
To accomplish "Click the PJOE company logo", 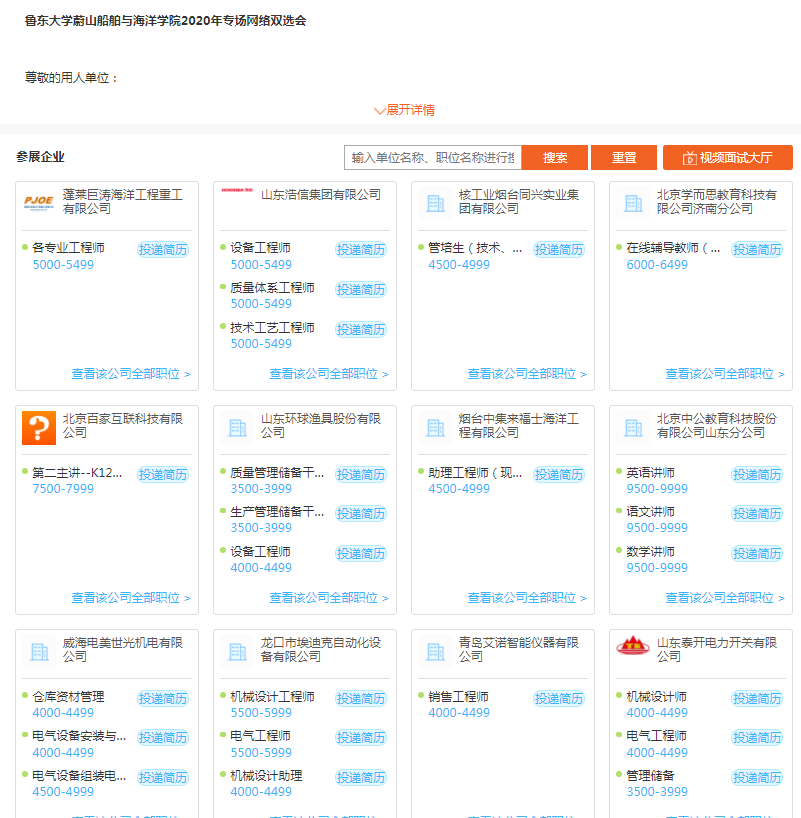I will coord(39,202).
